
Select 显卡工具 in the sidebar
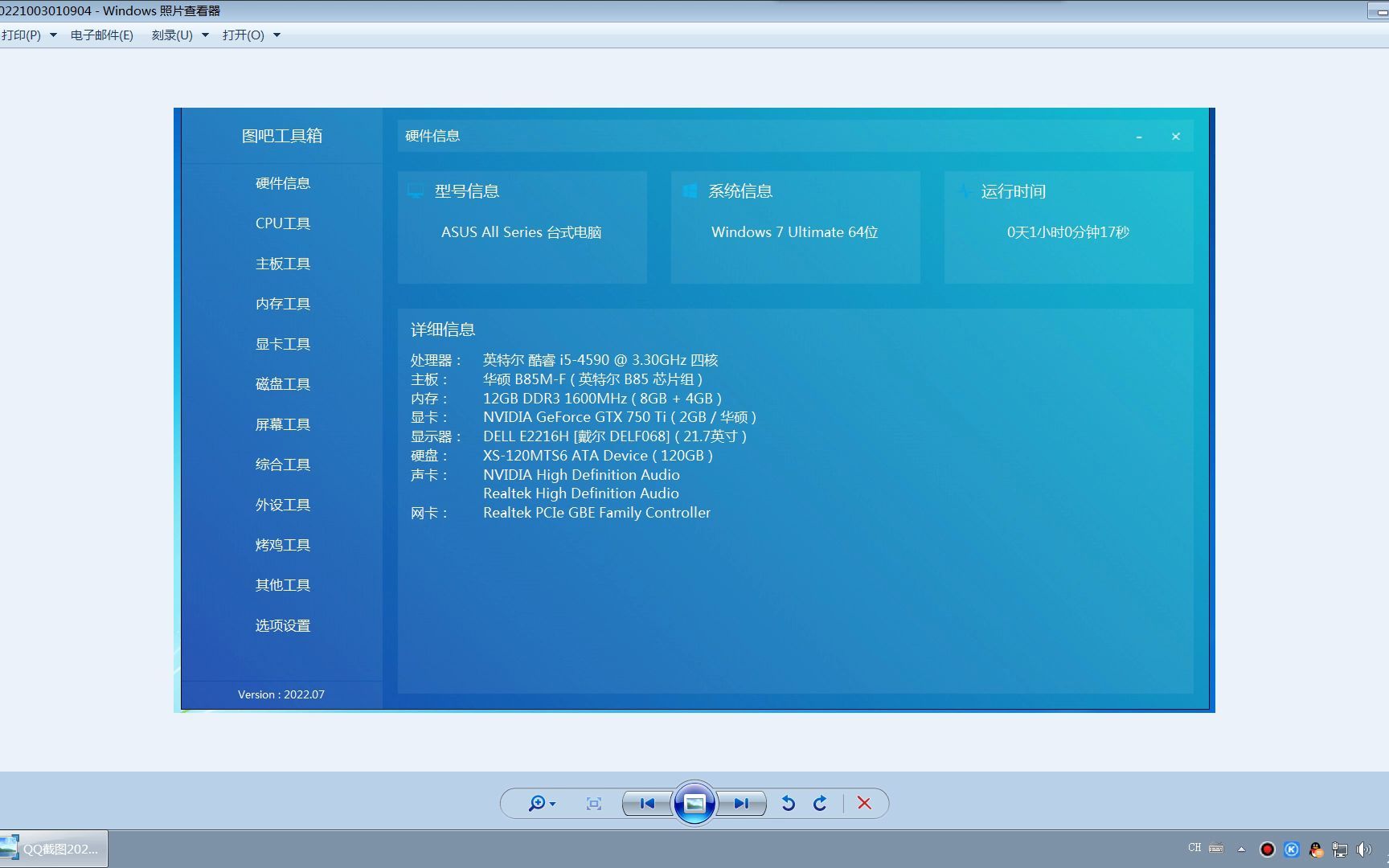click(282, 344)
